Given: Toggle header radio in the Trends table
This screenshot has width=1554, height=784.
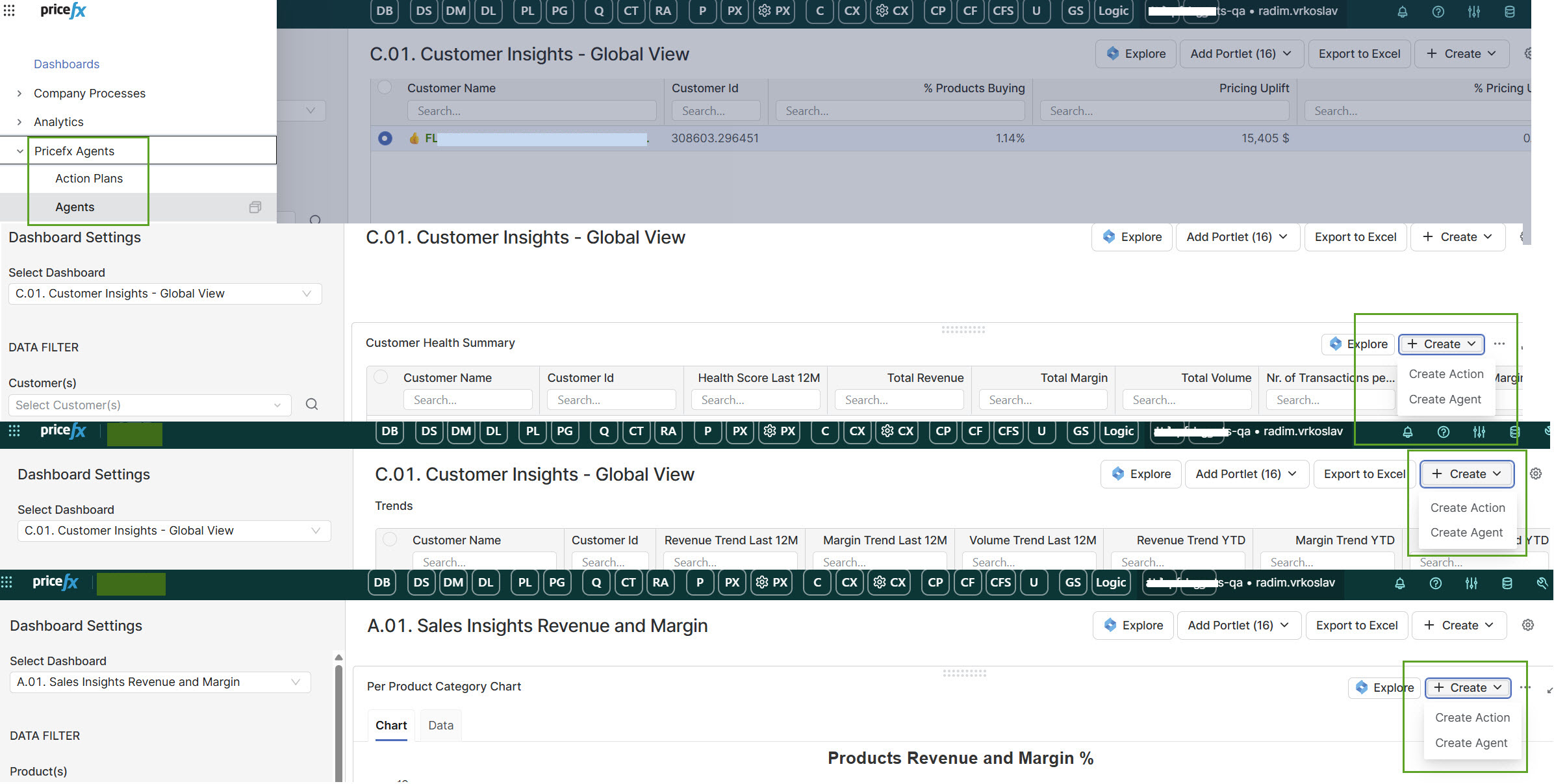Looking at the screenshot, I should (390, 539).
